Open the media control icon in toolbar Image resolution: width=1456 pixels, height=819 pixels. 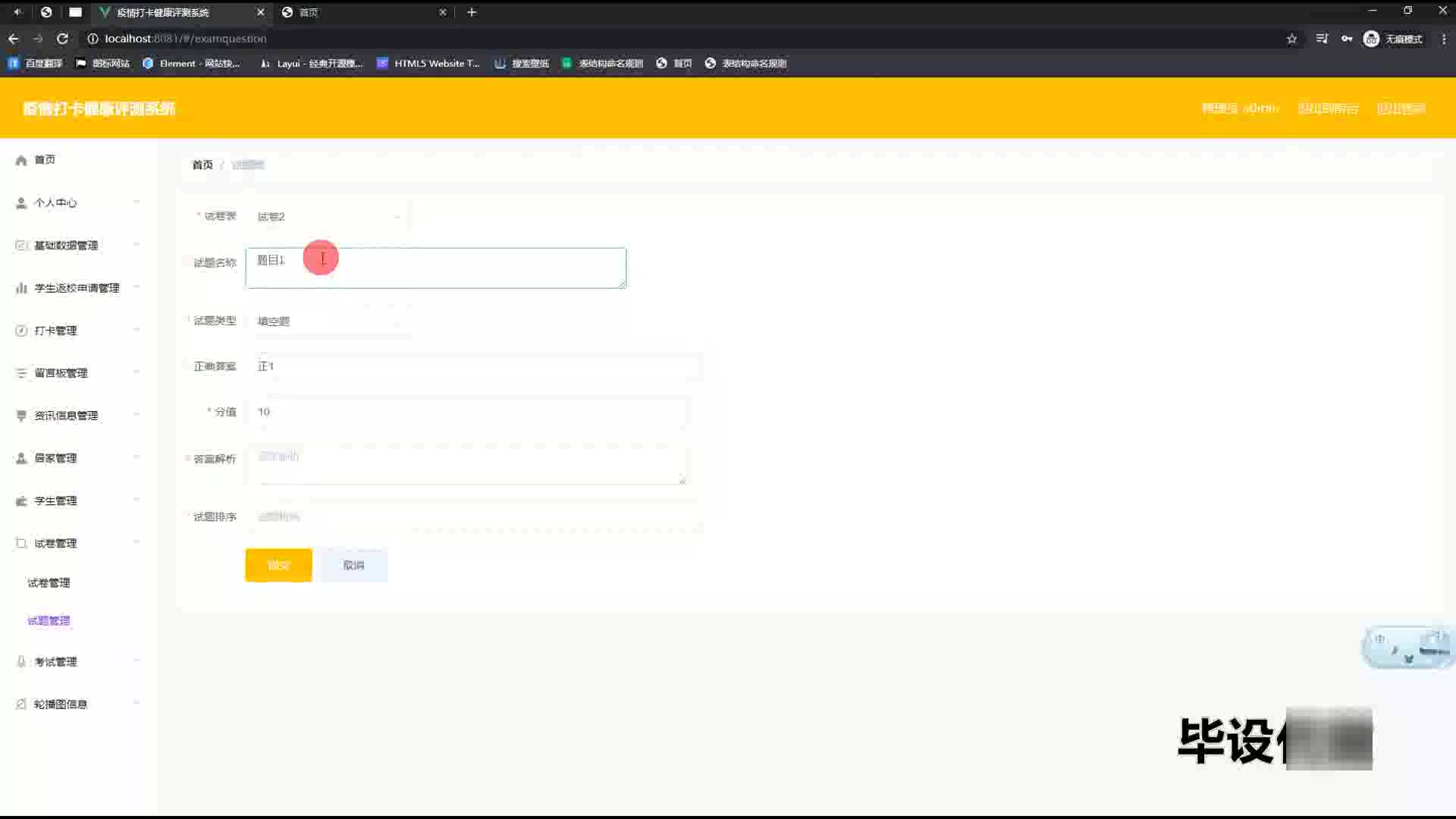pos(1322,39)
